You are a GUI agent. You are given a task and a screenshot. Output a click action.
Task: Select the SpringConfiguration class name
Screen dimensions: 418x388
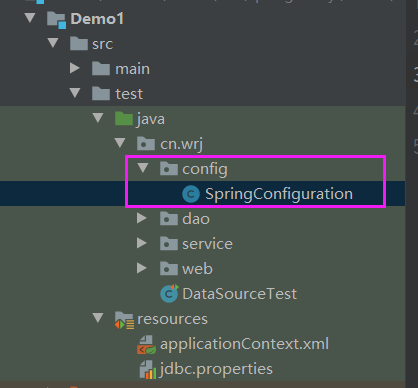click(x=279, y=194)
